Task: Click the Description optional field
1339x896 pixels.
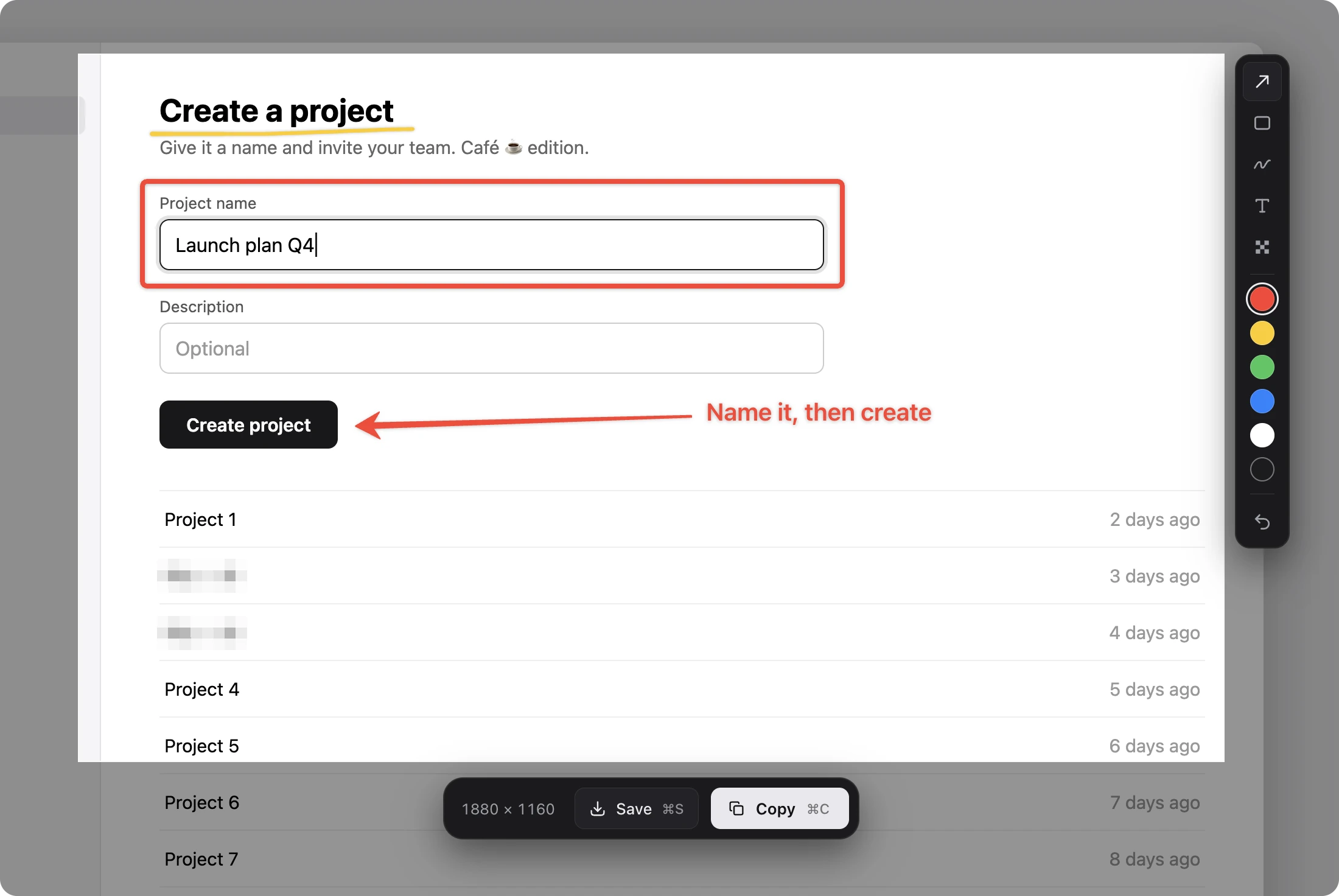Action: coord(491,348)
